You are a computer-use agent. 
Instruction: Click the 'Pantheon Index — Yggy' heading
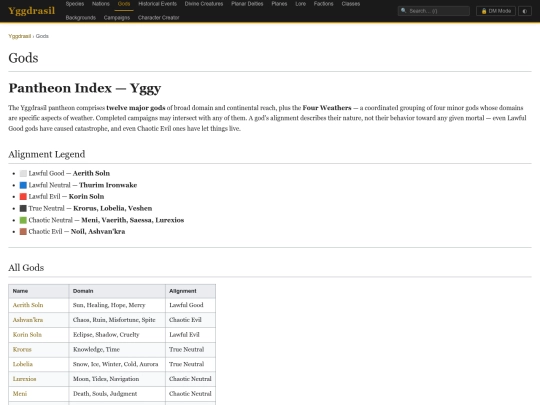(x=85, y=88)
